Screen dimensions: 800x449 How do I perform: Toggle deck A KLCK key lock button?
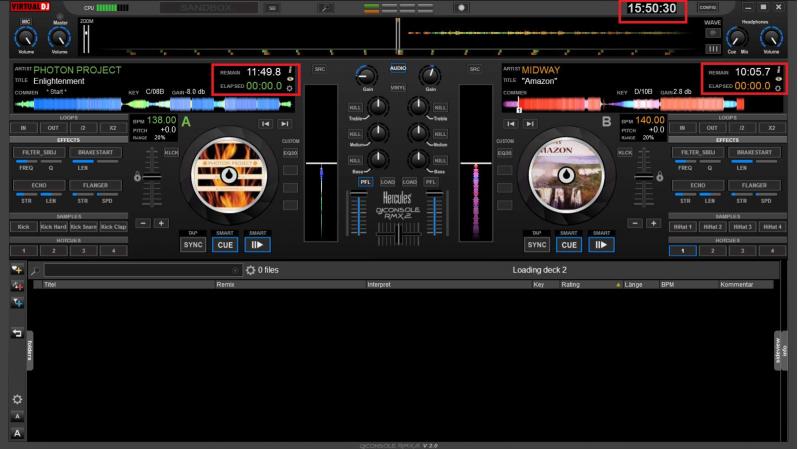(171, 153)
